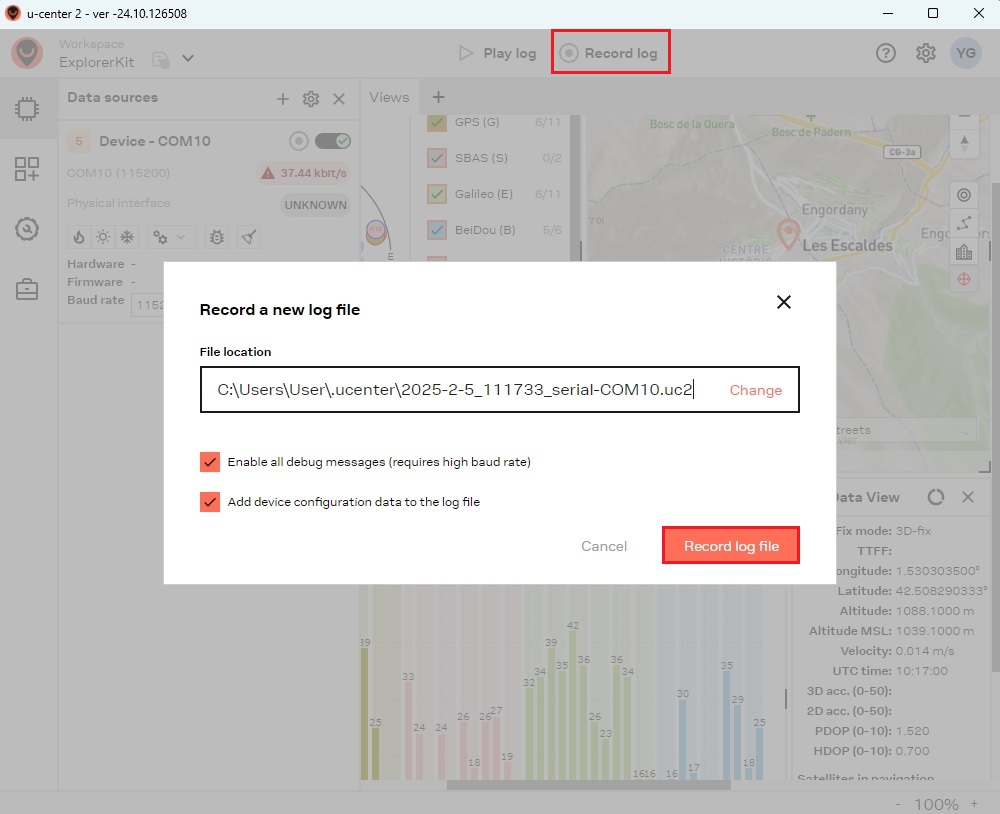1000x814 pixels.
Task: Open the help question mark icon
Action: pos(885,53)
